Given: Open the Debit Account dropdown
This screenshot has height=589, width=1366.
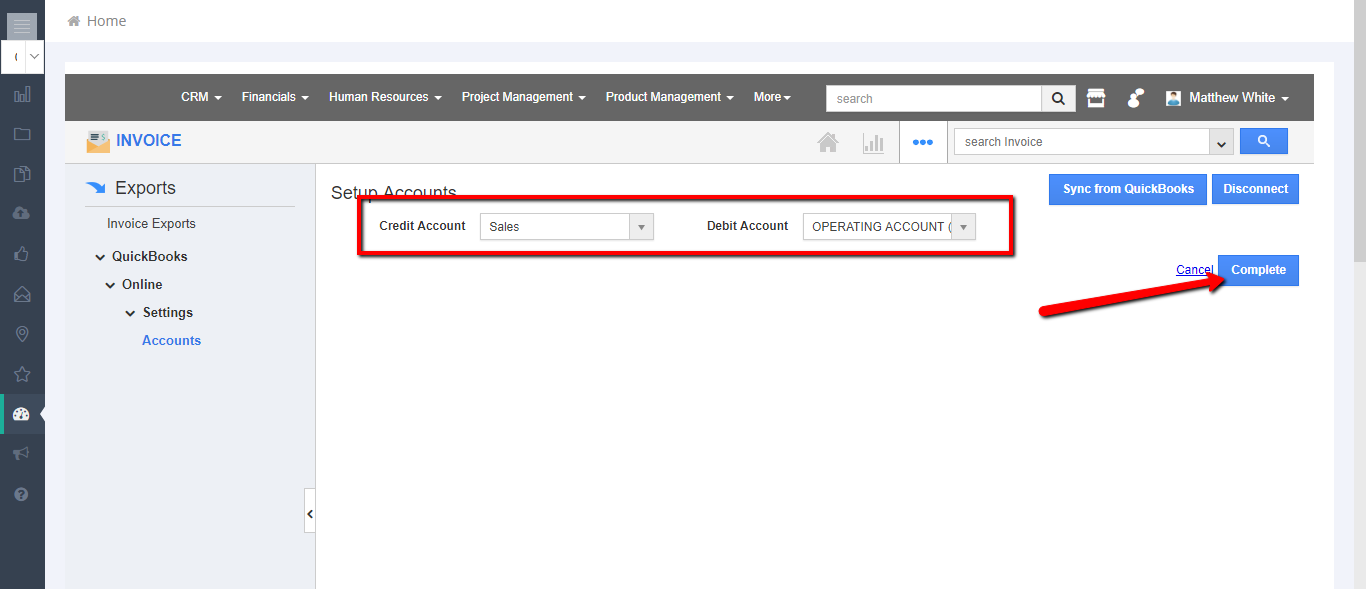Looking at the screenshot, I should pyautogui.click(x=963, y=227).
